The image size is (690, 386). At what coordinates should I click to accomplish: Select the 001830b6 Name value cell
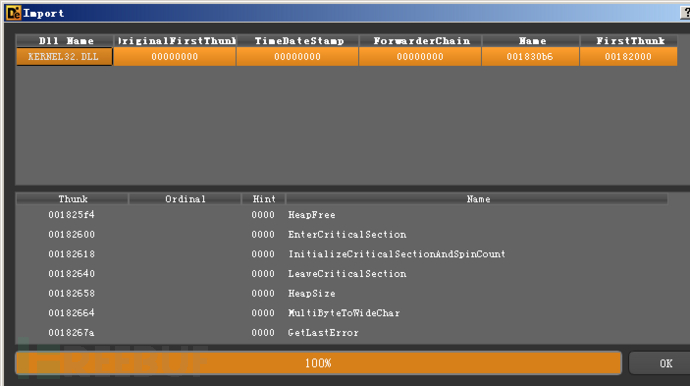tap(530, 57)
